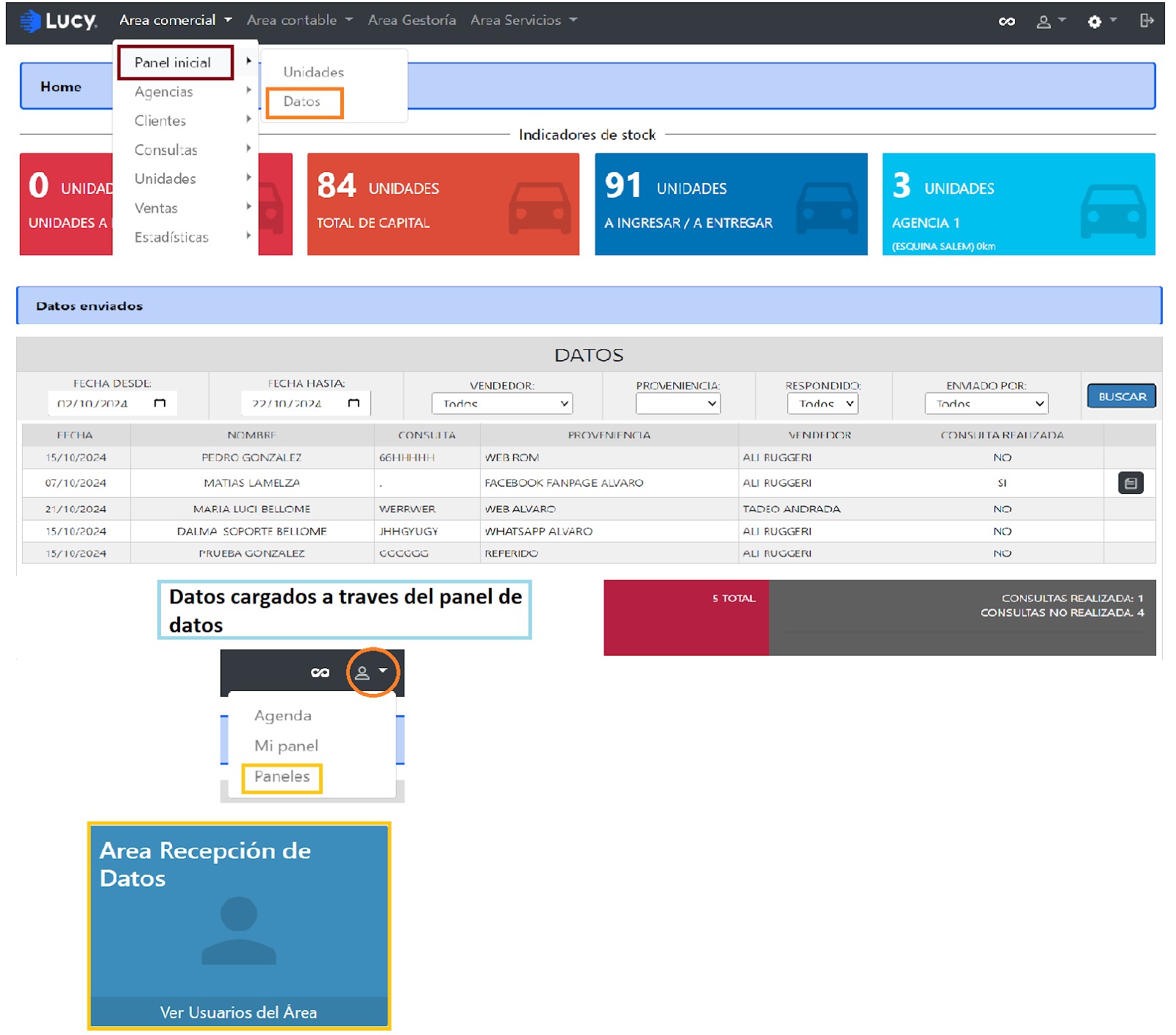Expand the Area contable menu
Viewport: 1176px width, 1035px height.
[x=299, y=21]
